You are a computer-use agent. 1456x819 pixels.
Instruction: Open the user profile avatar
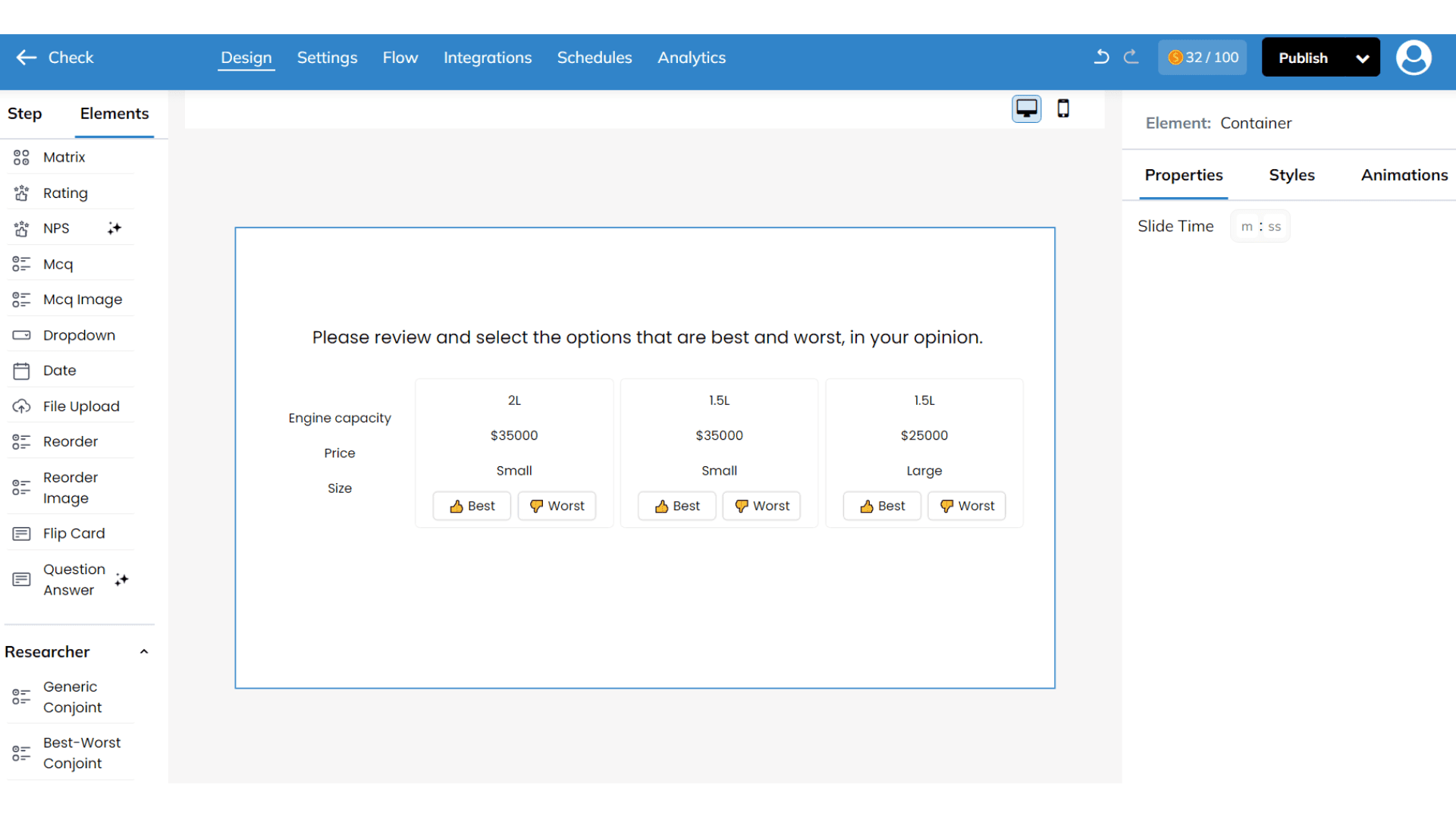(x=1414, y=58)
